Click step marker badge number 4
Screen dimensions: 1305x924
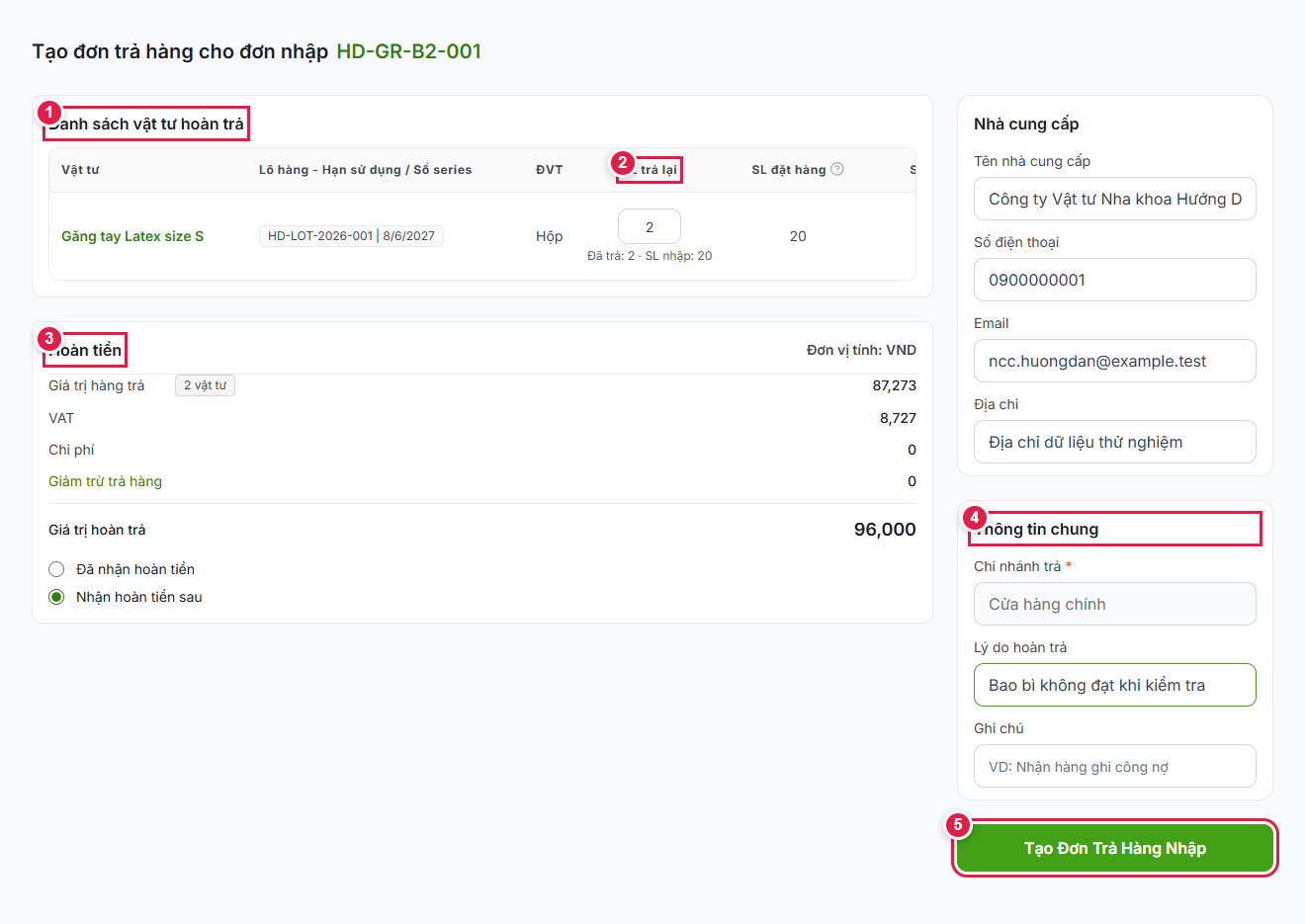pyautogui.click(x=975, y=518)
